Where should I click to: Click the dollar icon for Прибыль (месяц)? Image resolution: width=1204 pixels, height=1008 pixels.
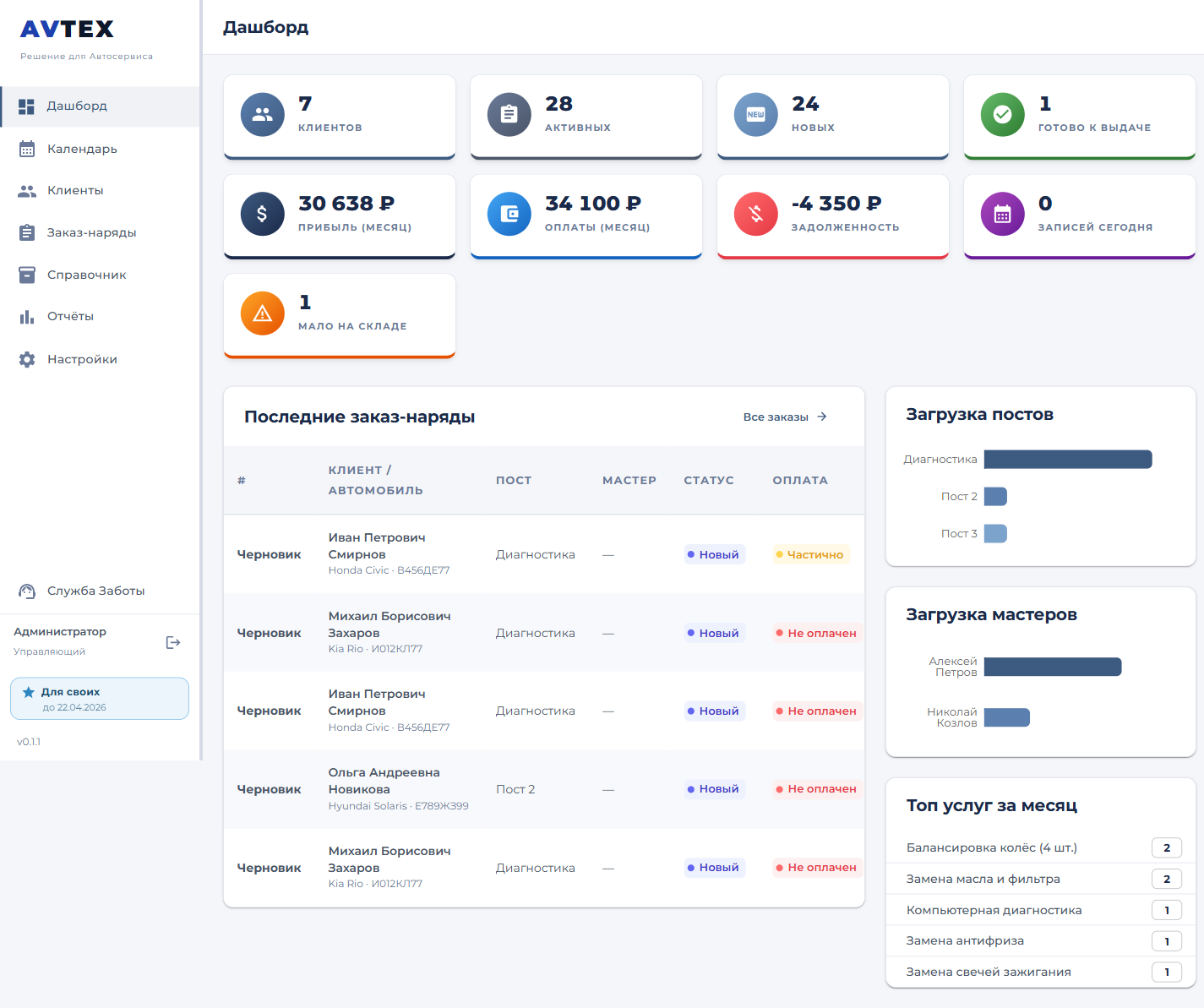(x=263, y=214)
